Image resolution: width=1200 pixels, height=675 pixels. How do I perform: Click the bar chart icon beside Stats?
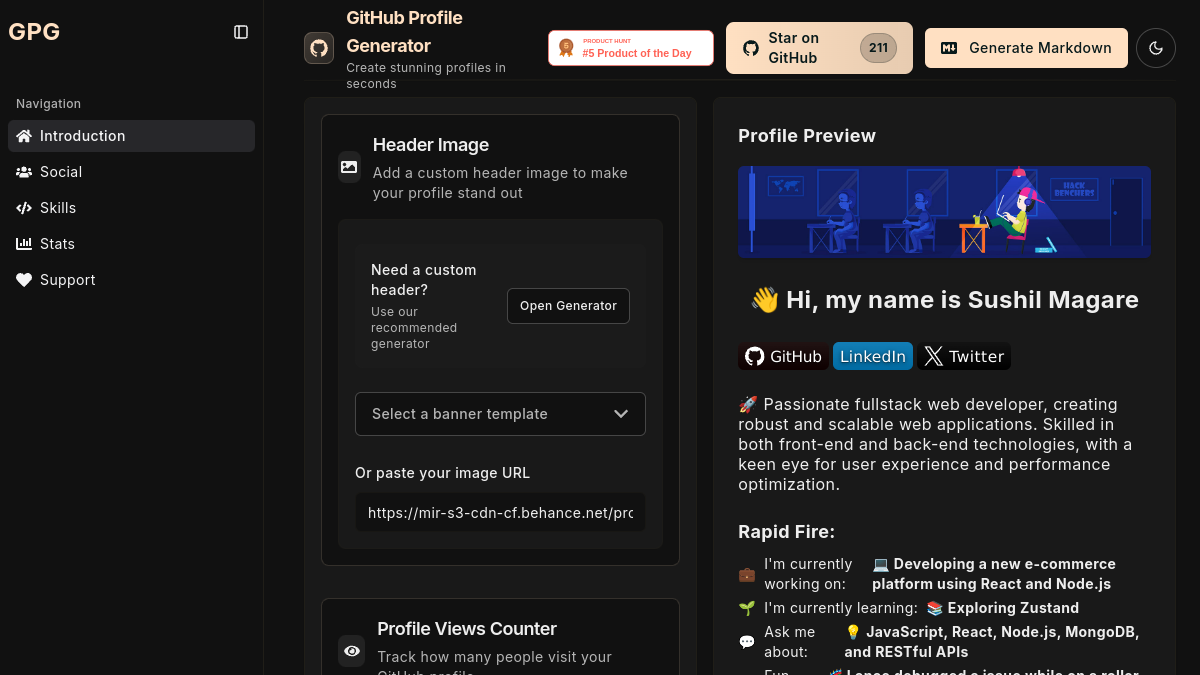tap(24, 244)
